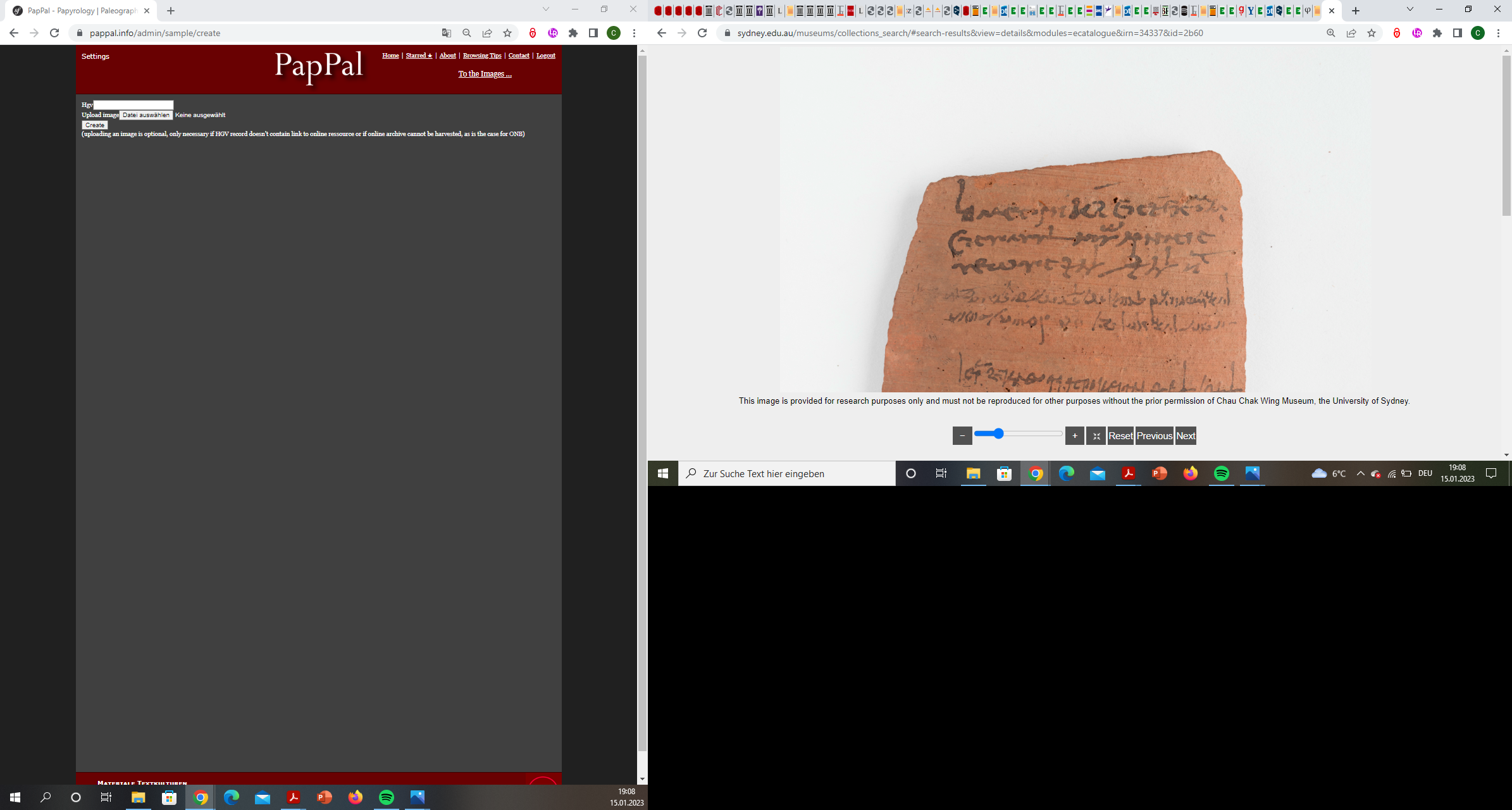Open the Starred link in PapPal header
This screenshot has height=810, width=1512.
pos(419,56)
